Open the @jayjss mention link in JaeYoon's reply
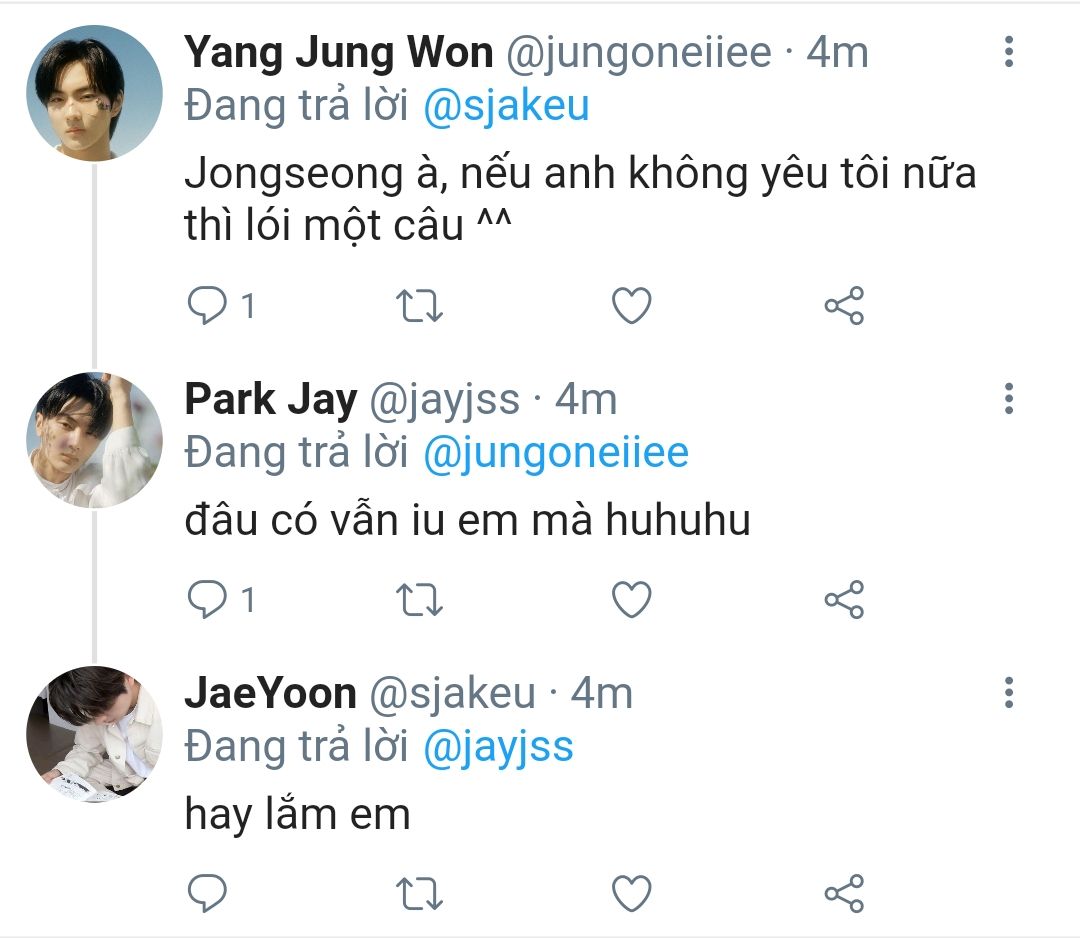Screen dimensions: 1080x938 [x=498, y=746]
